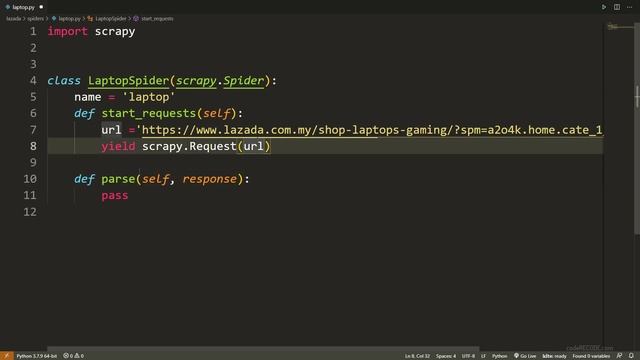This screenshot has width=640, height=360.
Task: Click the 'url' variable on line 7
Action: tap(111, 130)
